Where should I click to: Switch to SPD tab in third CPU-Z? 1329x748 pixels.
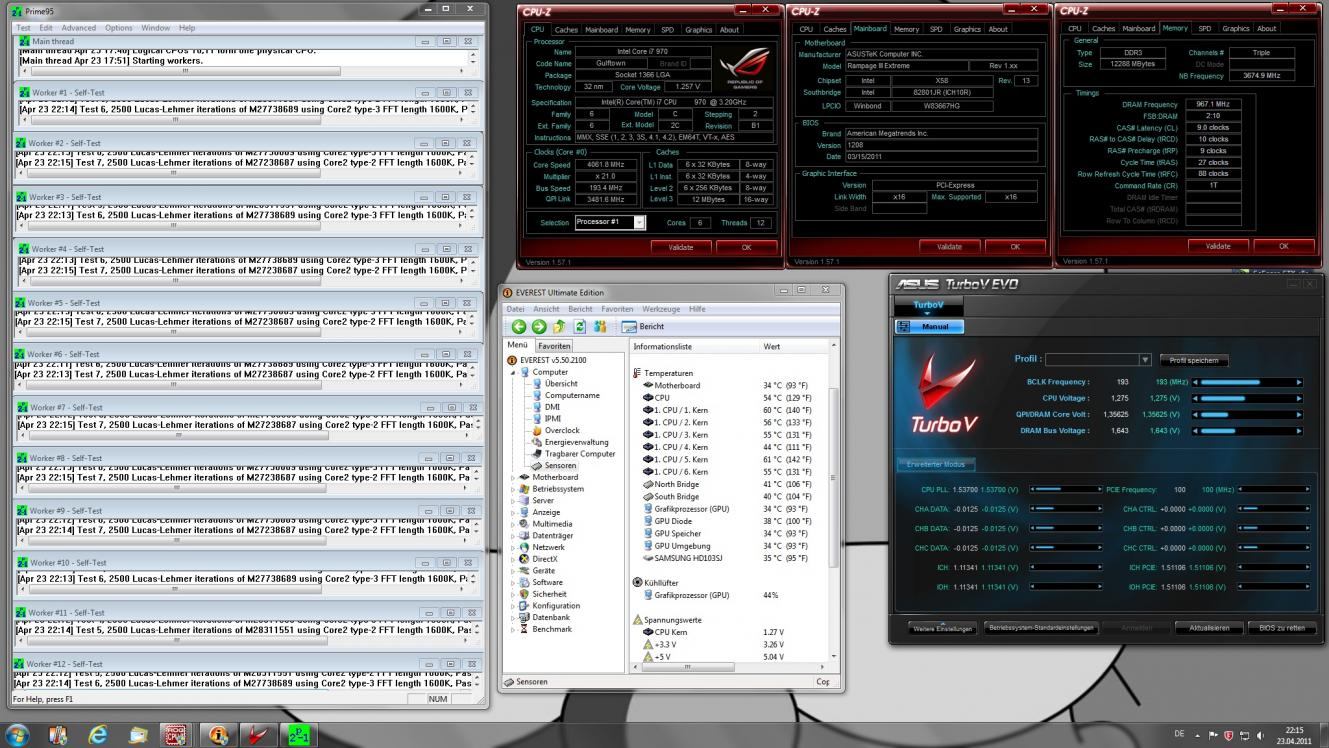[1204, 28]
